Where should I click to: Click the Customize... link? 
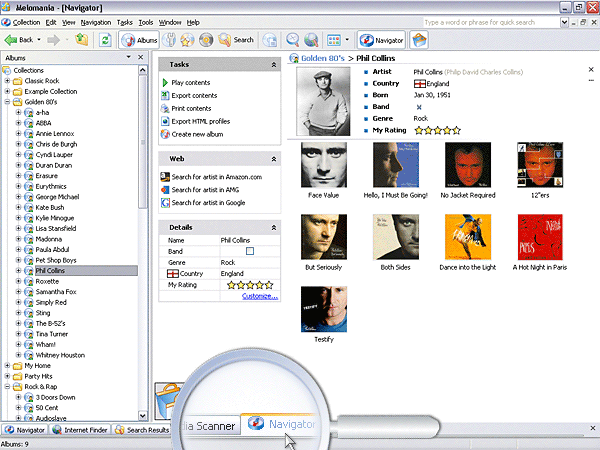click(x=259, y=296)
